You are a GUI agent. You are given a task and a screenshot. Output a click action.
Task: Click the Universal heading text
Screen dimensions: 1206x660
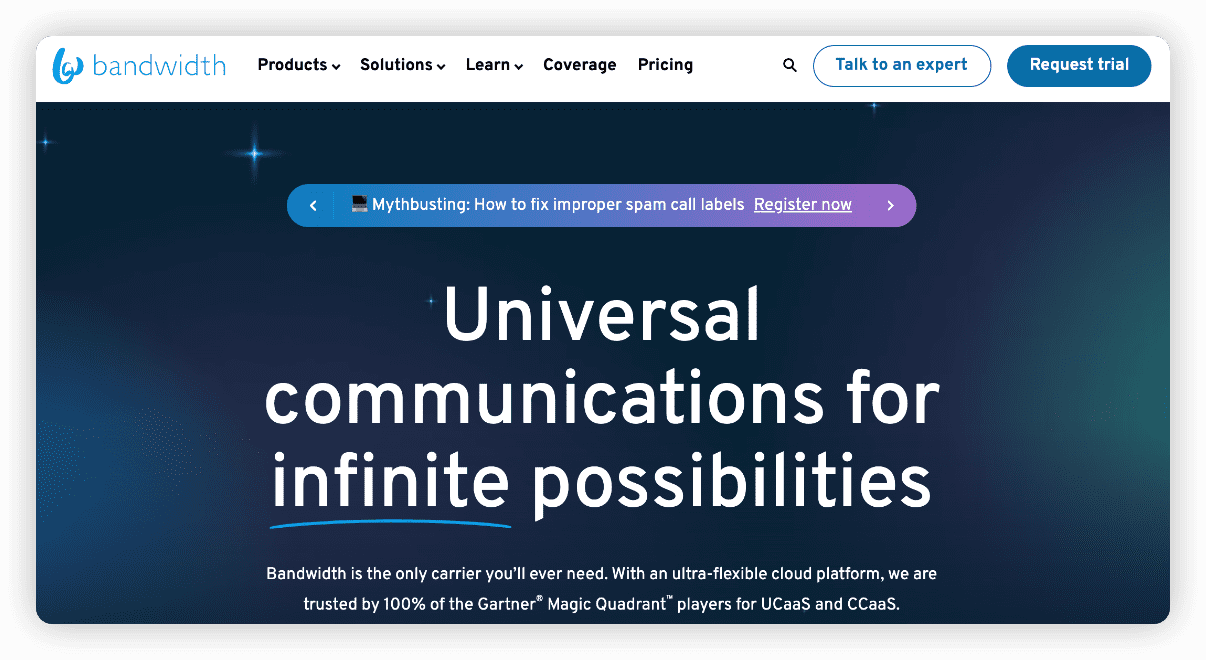coord(602,315)
